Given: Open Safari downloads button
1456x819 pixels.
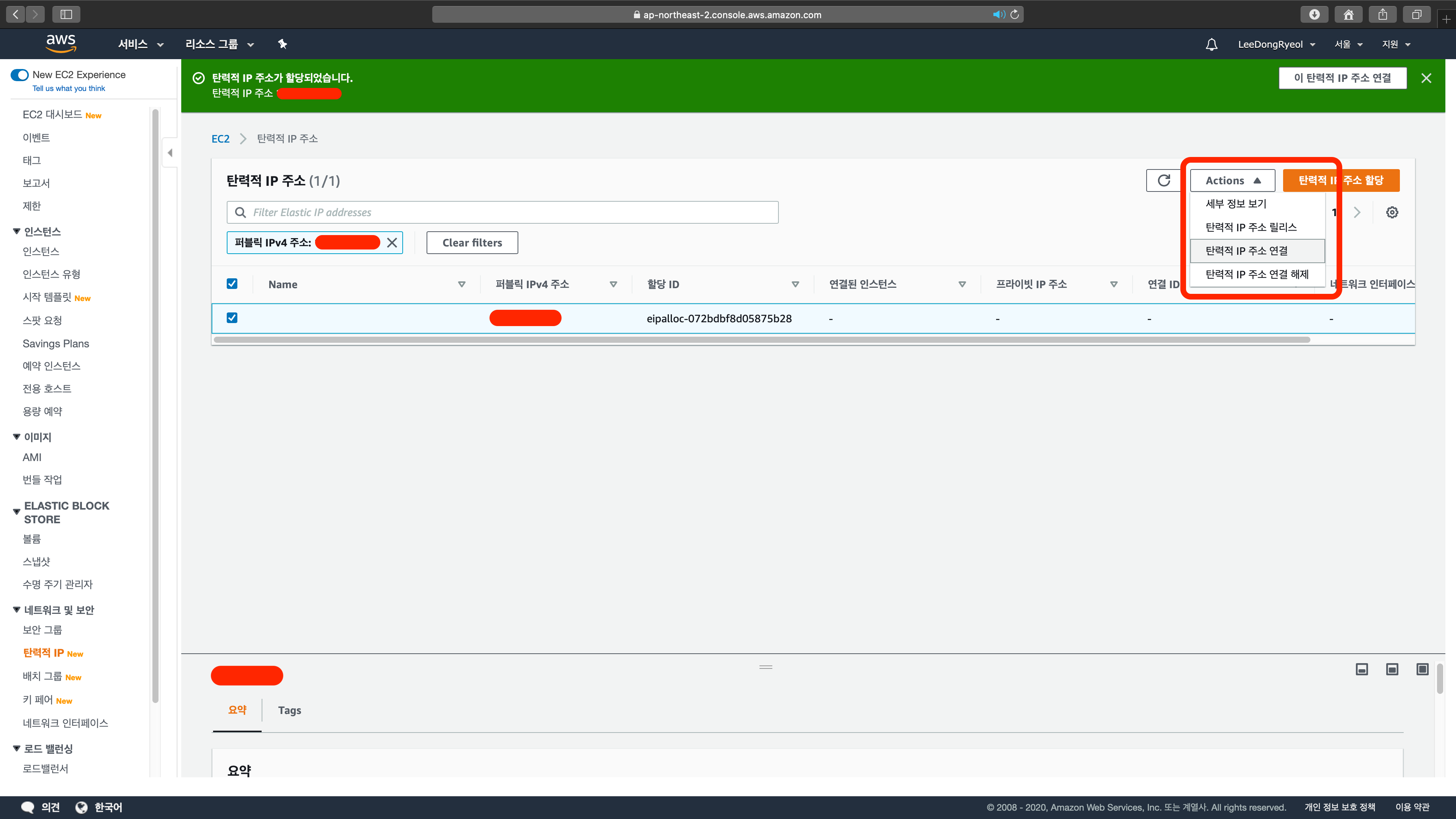Looking at the screenshot, I should click(1315, 14).
